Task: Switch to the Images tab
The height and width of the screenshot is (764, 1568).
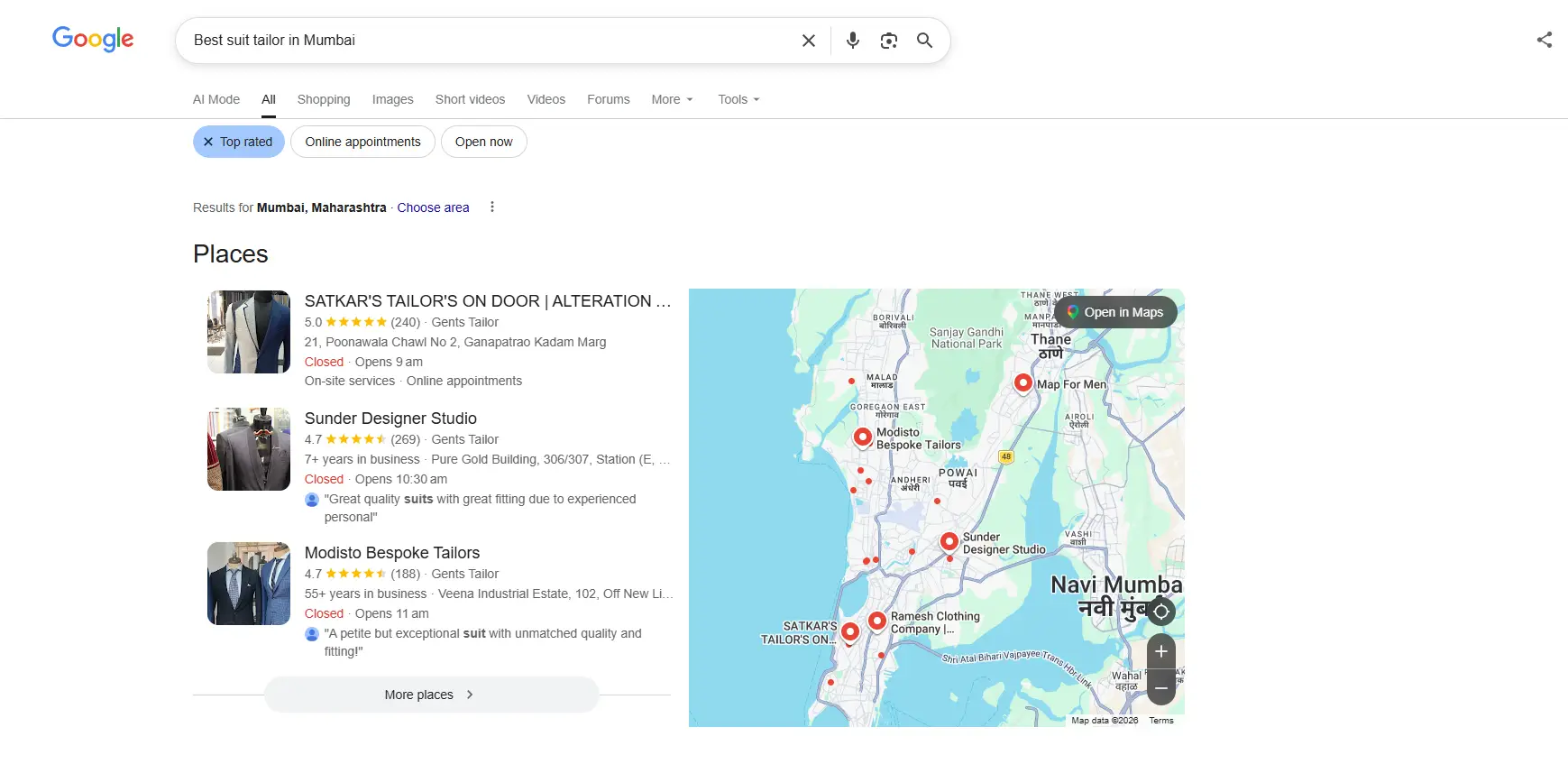Action: [x=392, y=100]
